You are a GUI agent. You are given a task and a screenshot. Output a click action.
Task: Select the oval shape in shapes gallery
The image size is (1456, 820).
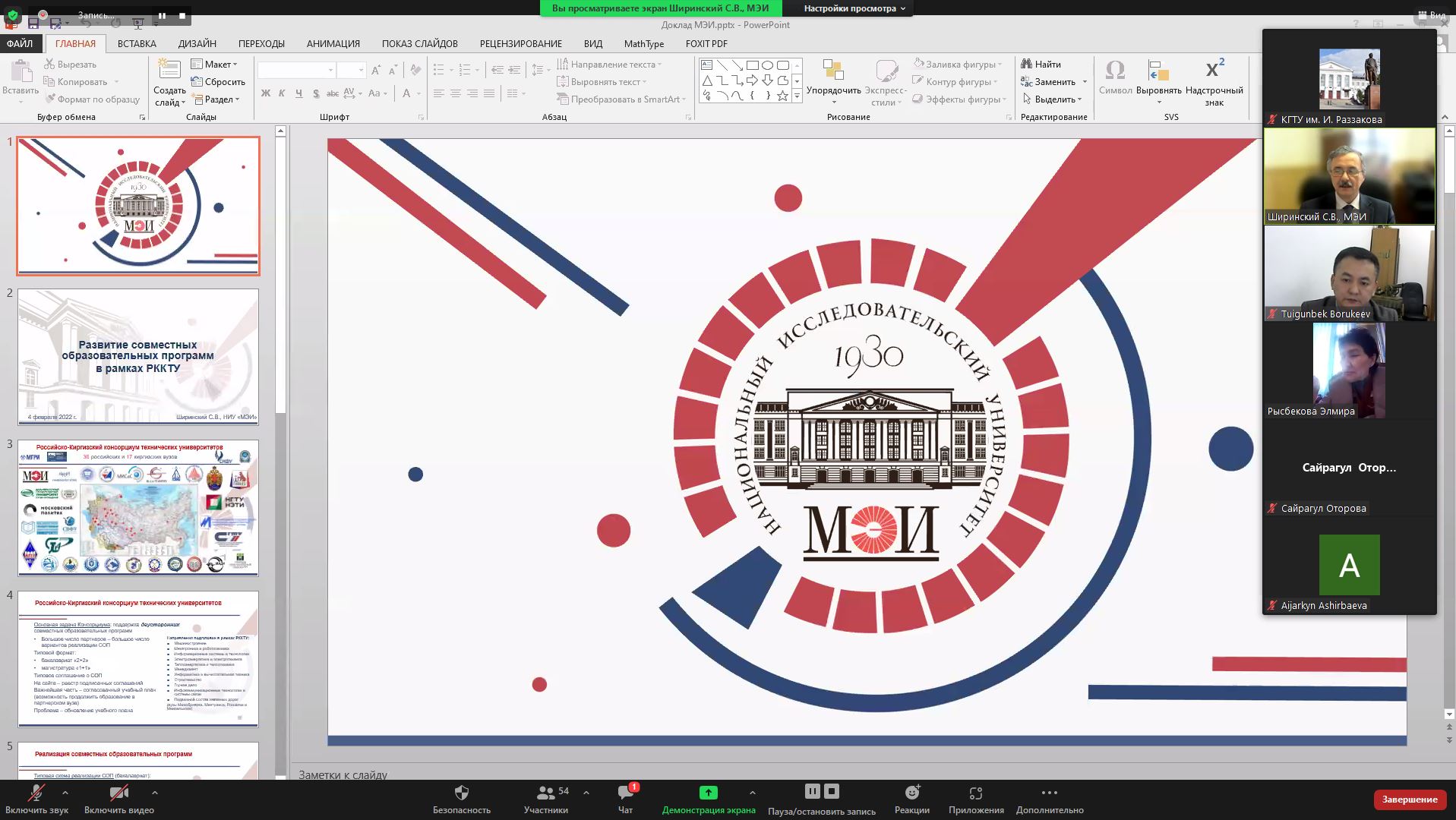click(x=767, y=65)
